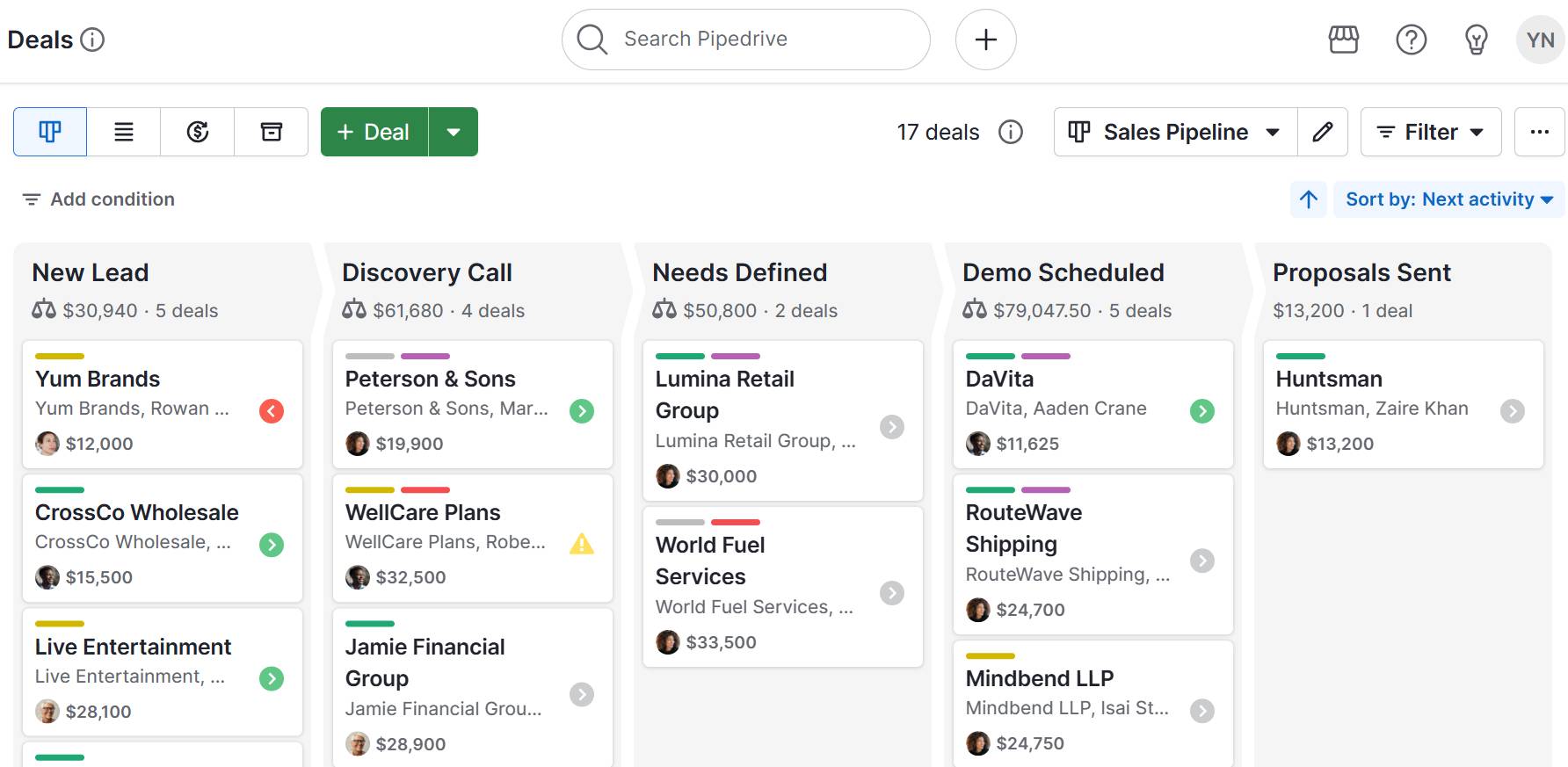This screenshot has width=1568, height=767.
Task: Click the green add Deal button
Action: (x=374, y=132)
